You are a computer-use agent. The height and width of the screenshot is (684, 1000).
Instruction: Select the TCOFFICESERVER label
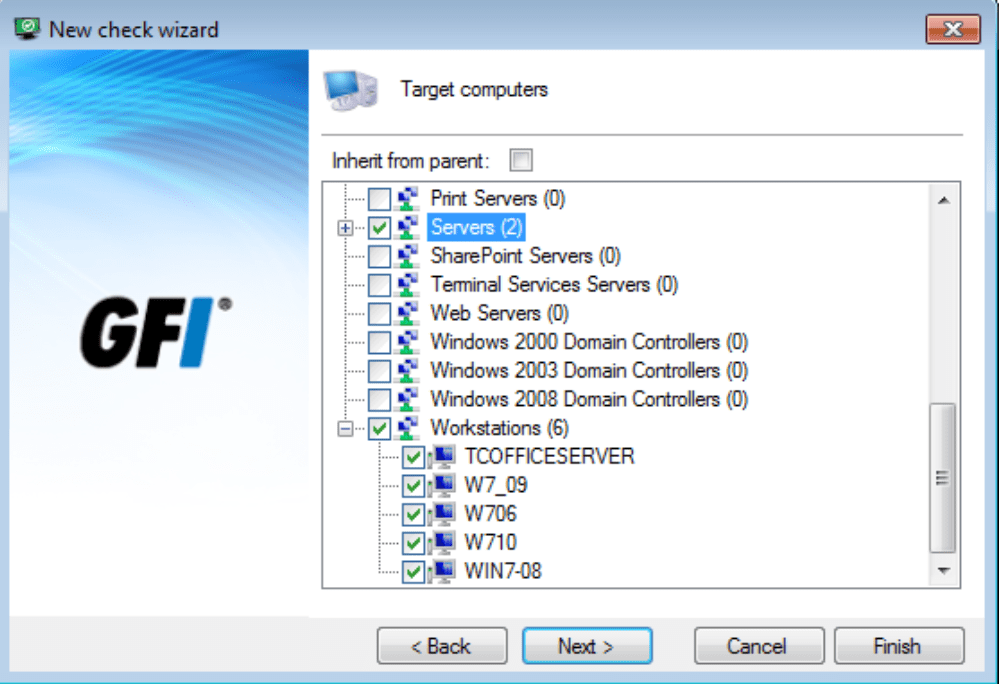pyautogui.click(x=549, y=456)
